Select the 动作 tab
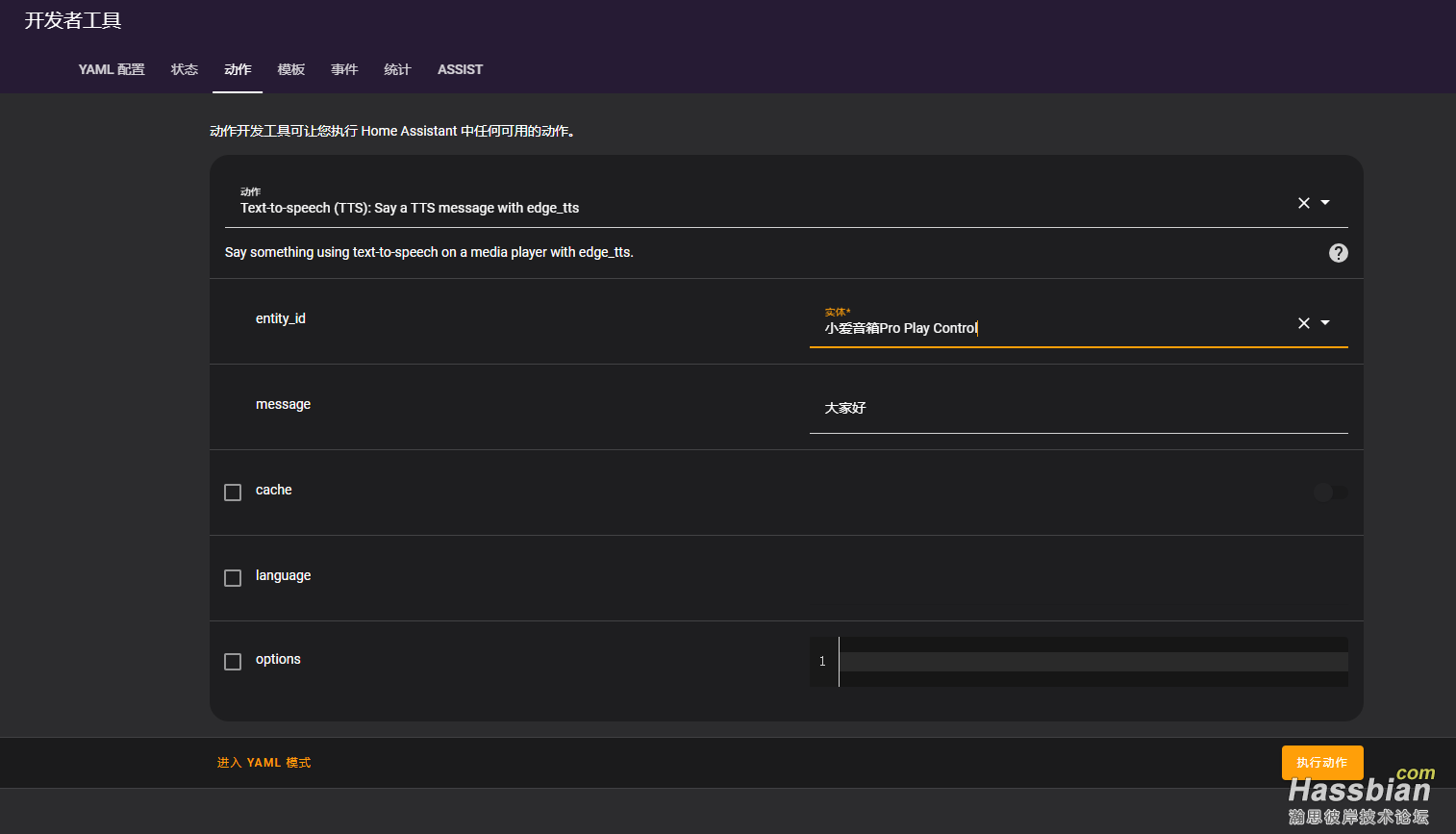The height and width of the screenshot is (834, 1456). 238,69
